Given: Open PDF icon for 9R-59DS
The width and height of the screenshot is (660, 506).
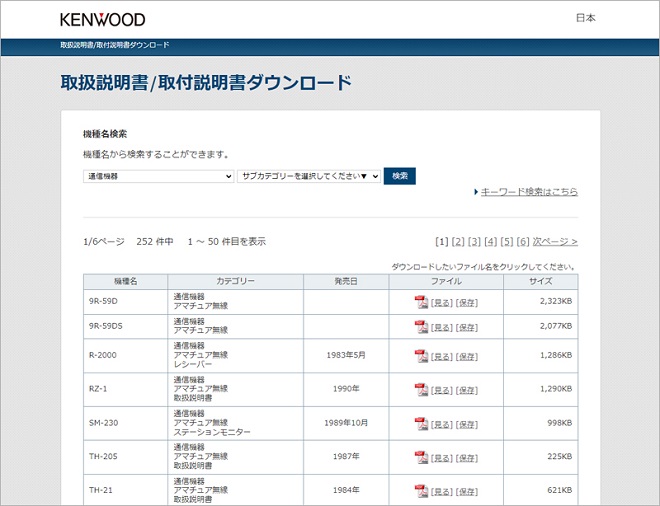Looking at the screenshot, I should click(x=421, y=327).
